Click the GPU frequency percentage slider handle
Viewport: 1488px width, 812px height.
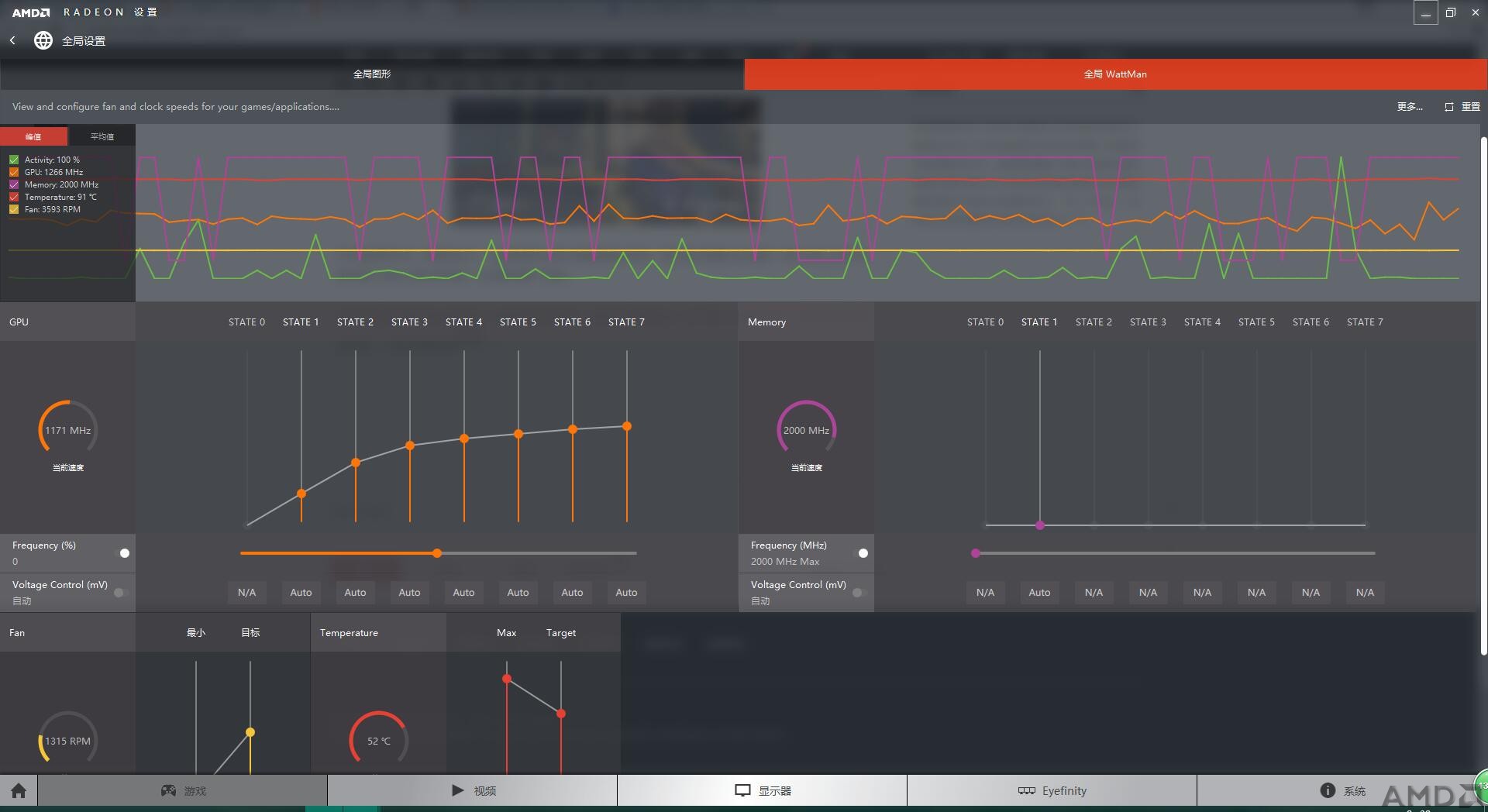coord(437,553)
